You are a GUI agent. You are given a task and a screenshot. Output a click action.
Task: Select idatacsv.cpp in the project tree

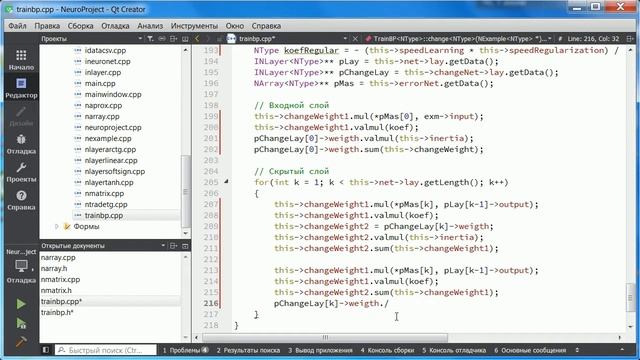click(105, 50)
